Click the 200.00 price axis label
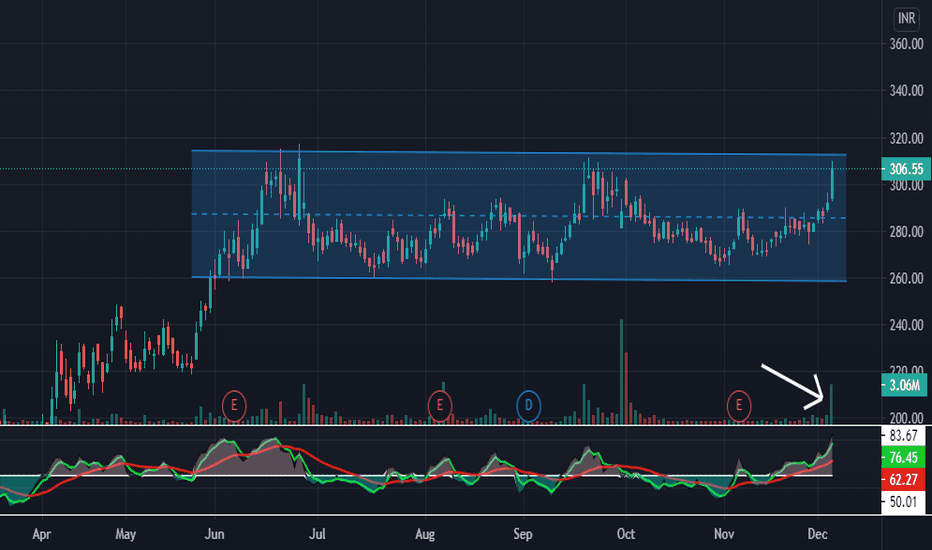Image resolution: width=932 pixels, height=550 pixels. pos(906,418)
